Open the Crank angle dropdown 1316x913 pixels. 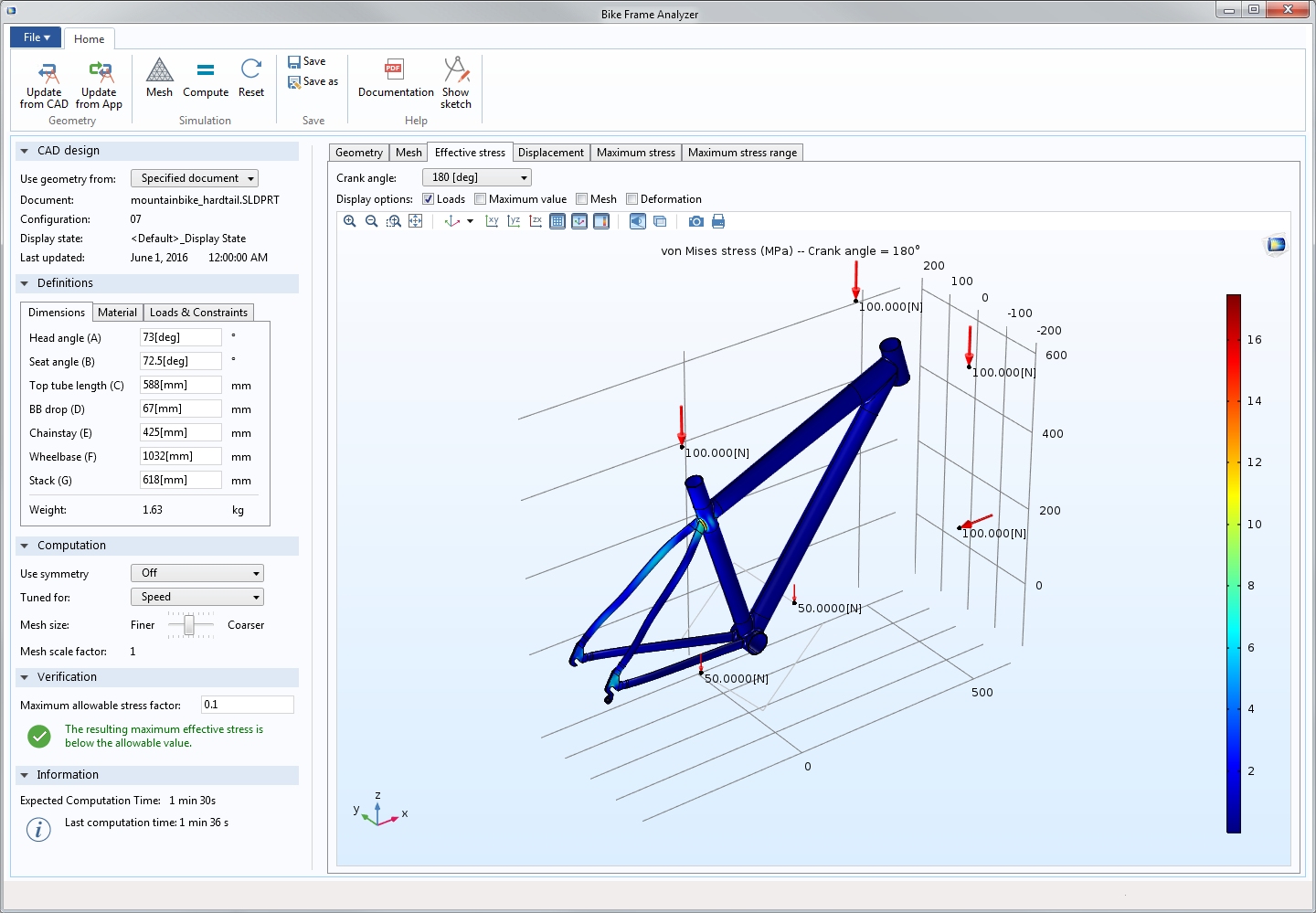[476, 177]
